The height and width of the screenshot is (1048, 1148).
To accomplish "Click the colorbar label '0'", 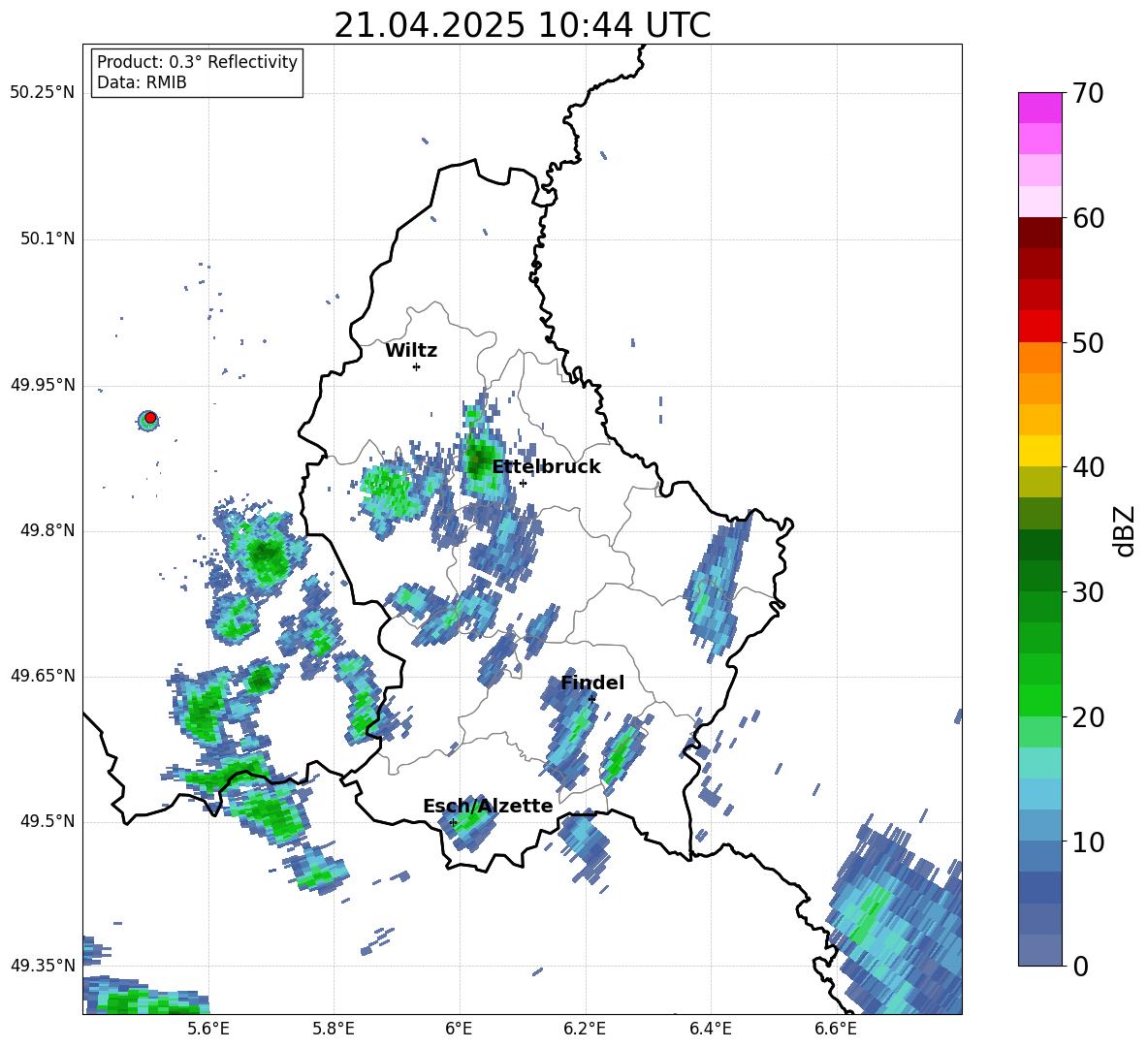I will [x=1080, y=966].
